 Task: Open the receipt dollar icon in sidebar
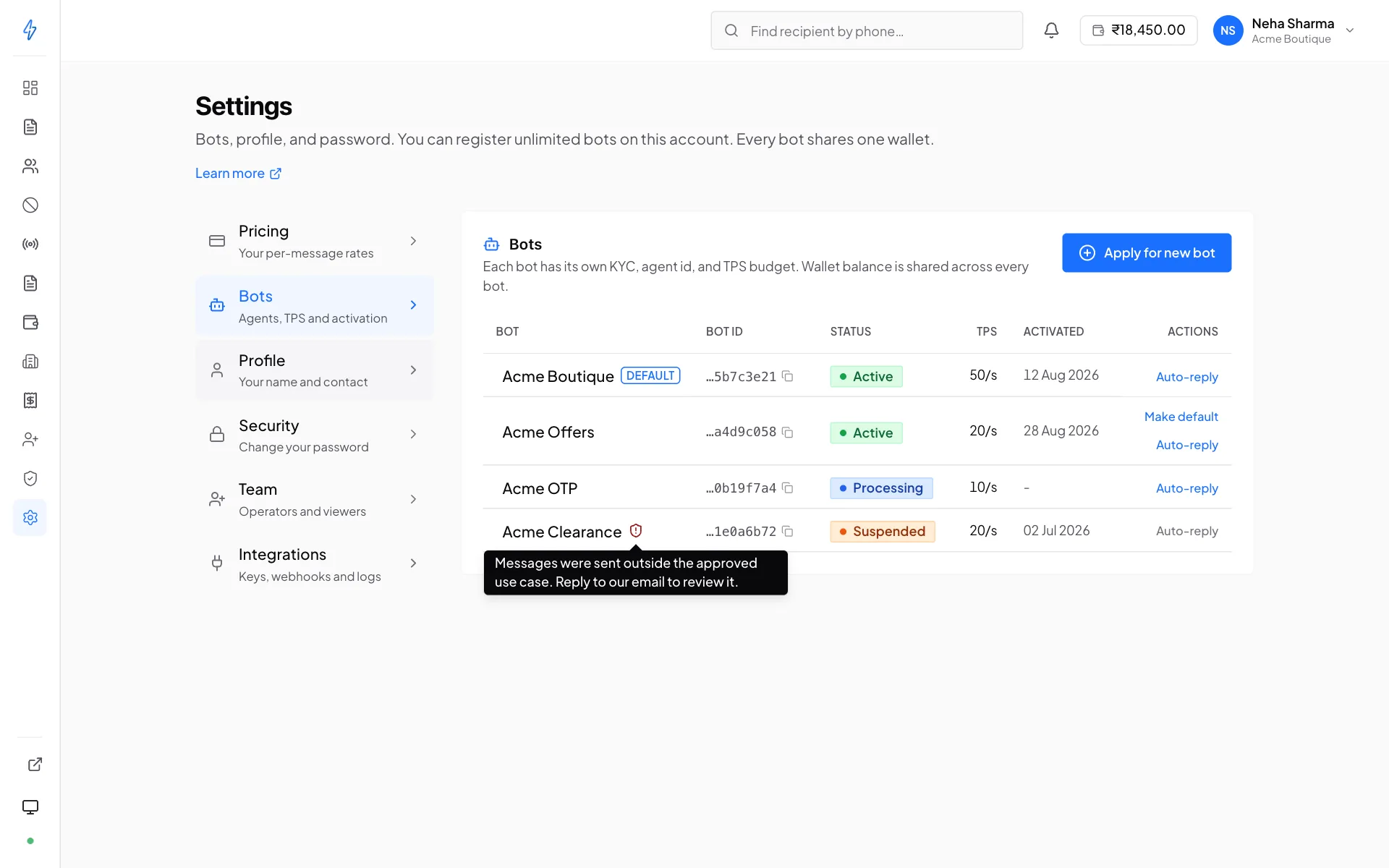click(30, 400)
